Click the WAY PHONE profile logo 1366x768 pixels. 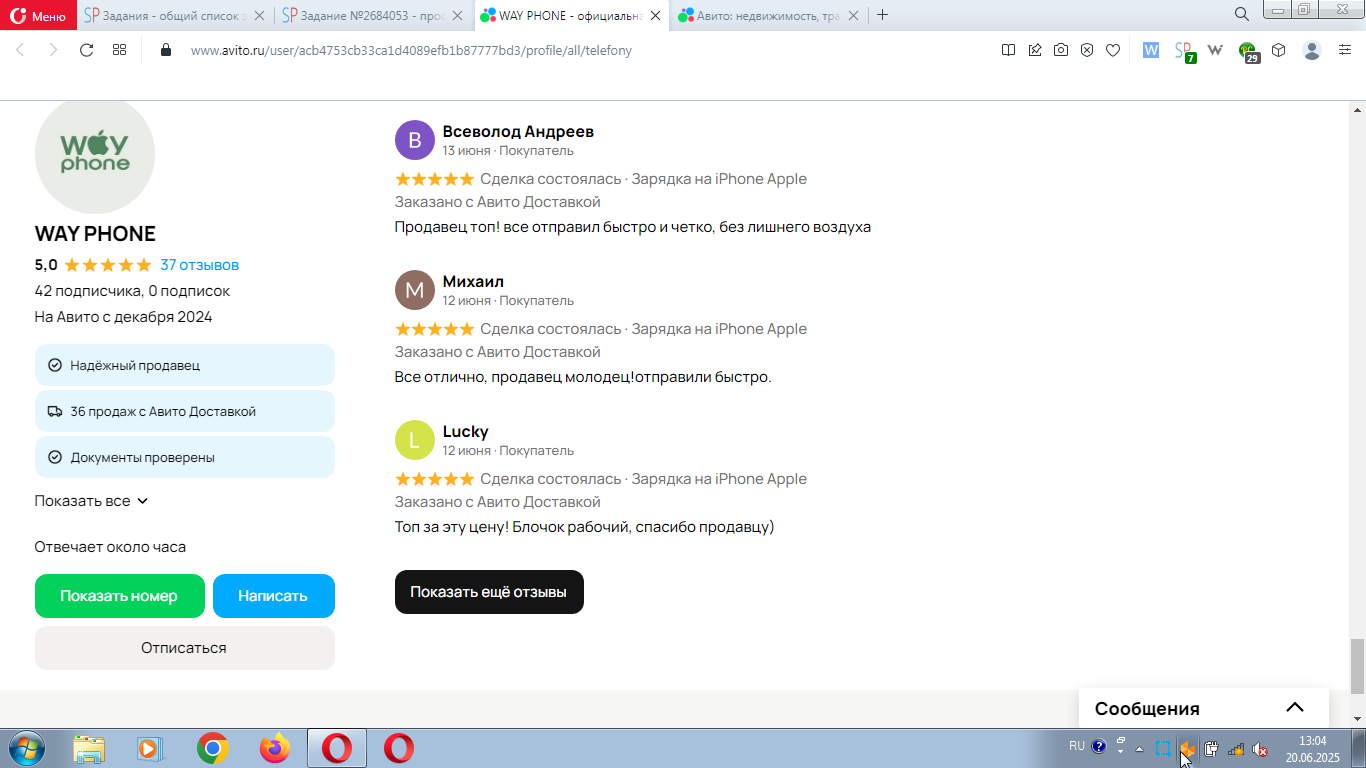click(95, 154)
